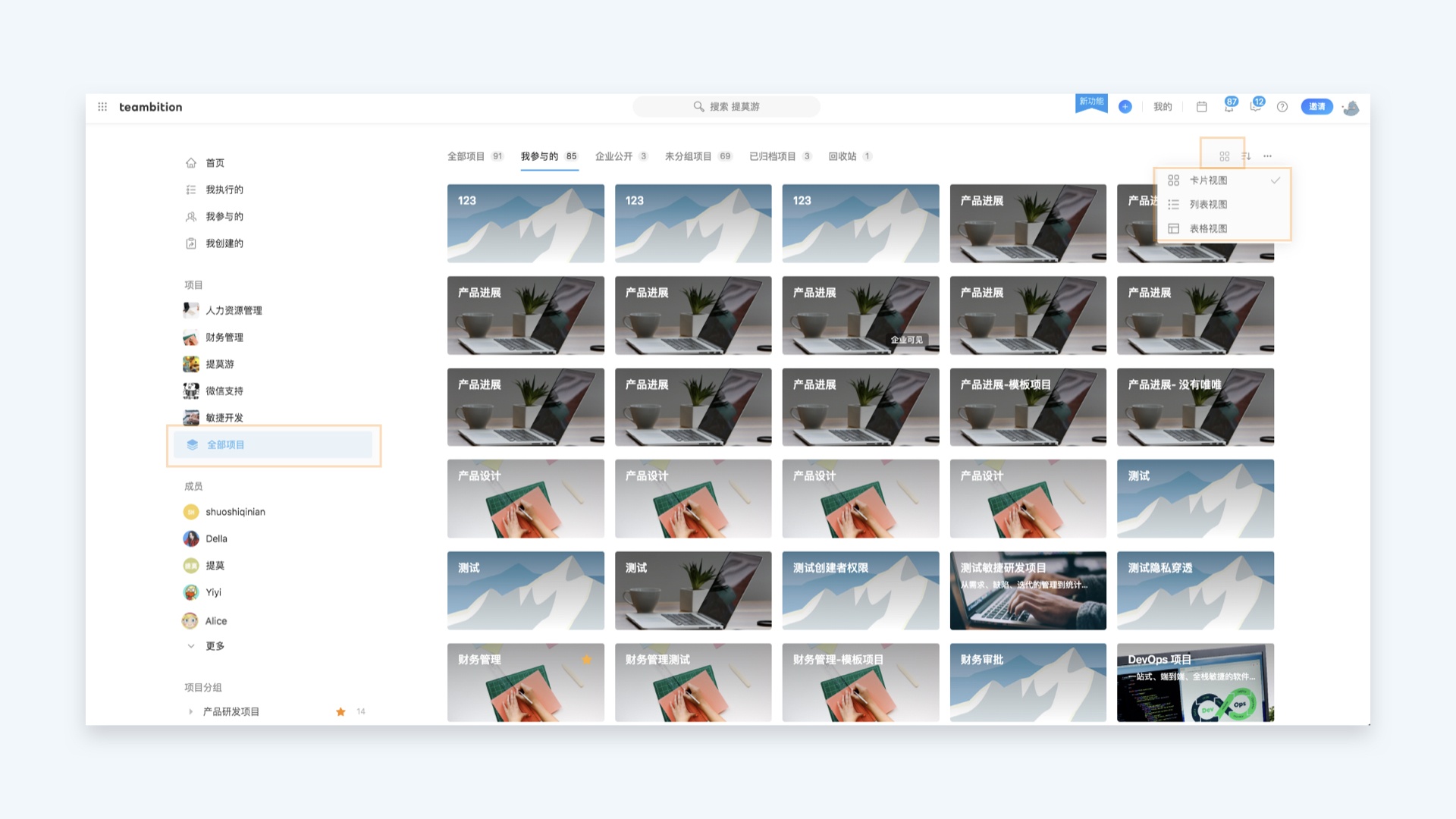
Task: Open notifications bell with 87 badge
Action: [x=1229, y=106]
